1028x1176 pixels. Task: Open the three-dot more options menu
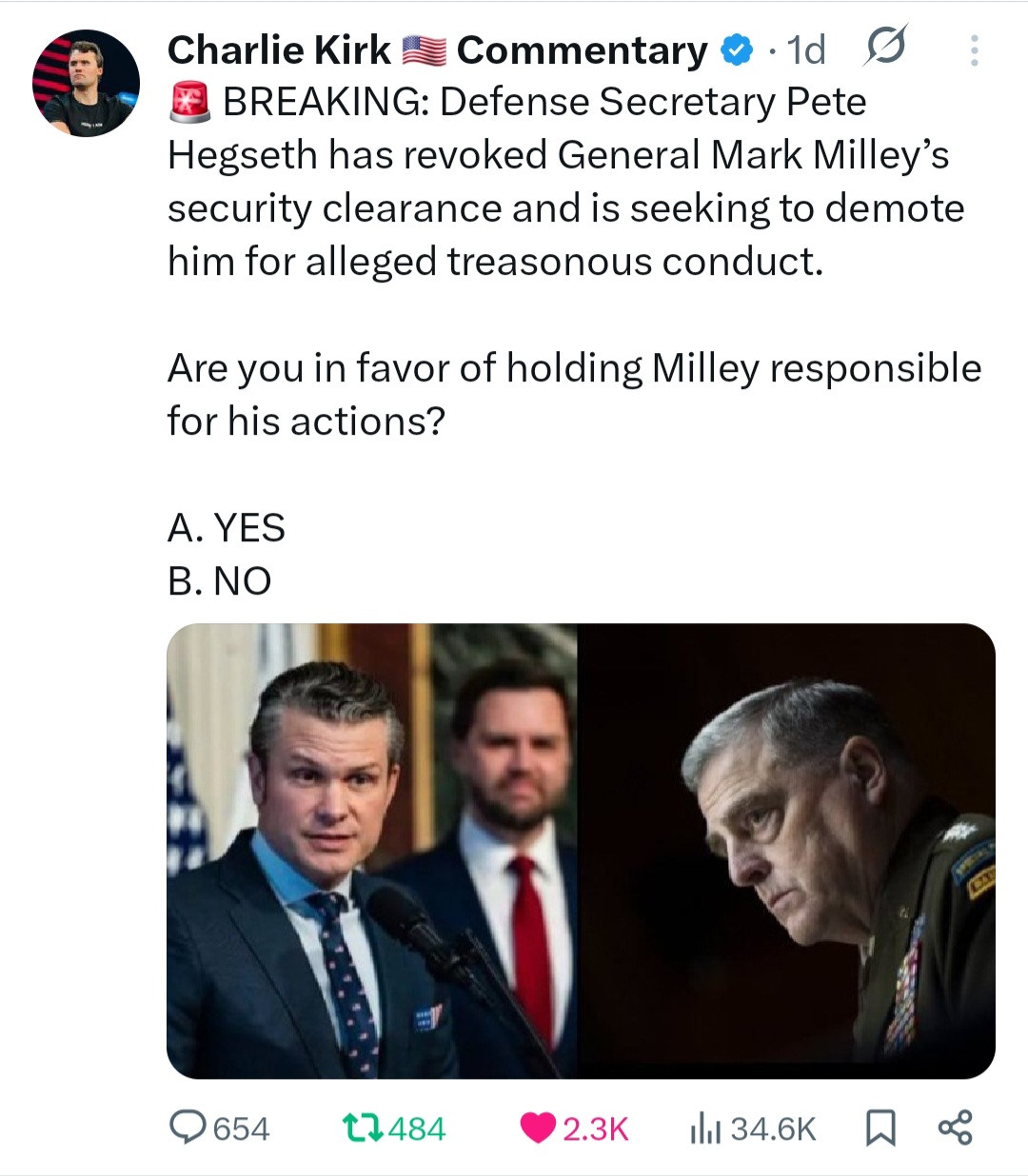(973, 50)
